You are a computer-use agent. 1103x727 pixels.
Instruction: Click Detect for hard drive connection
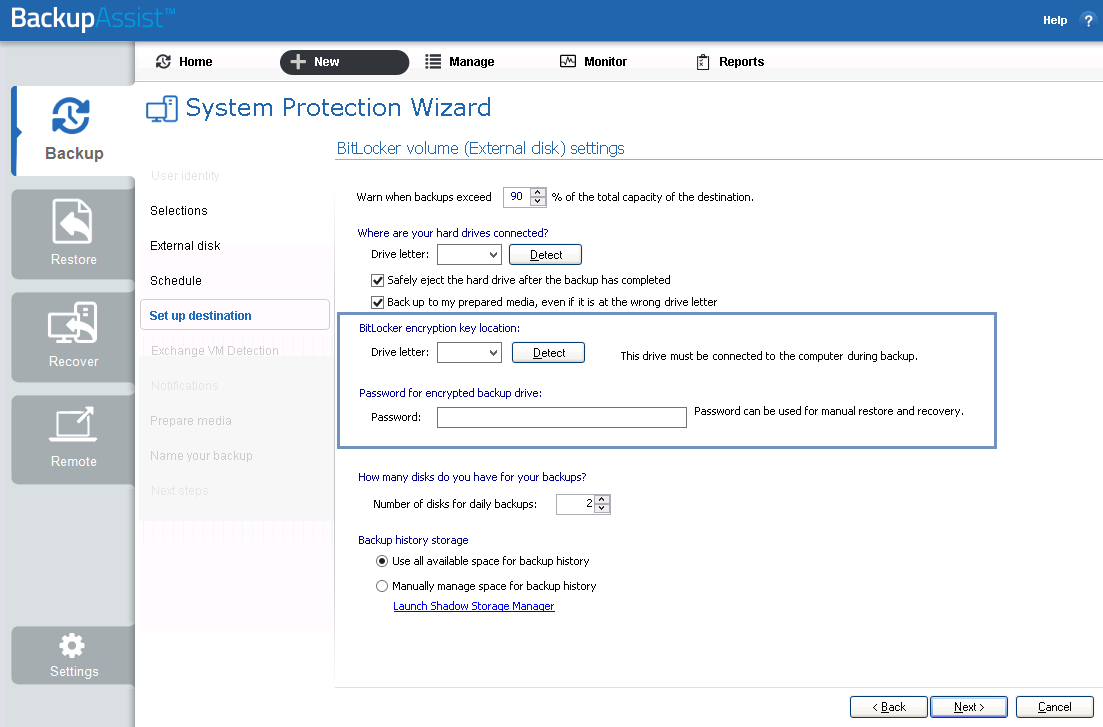point(545,254)
